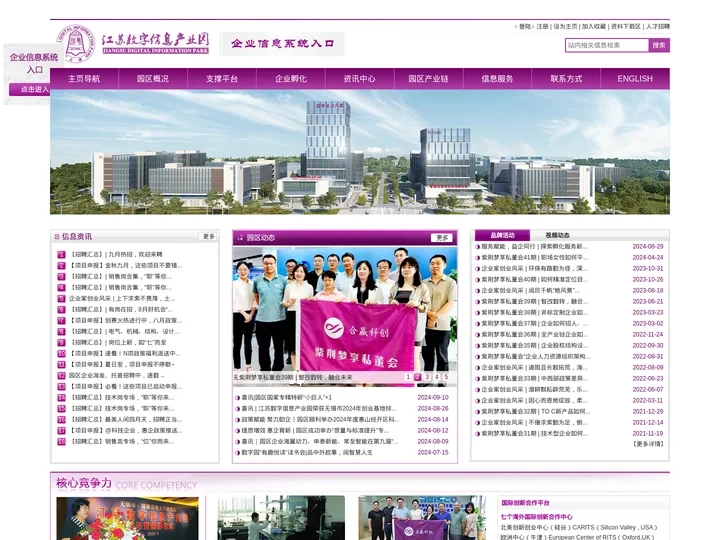The image size is (720, 540).
Task: Click the park buildings hero banner image
Action: click(360, 152)
